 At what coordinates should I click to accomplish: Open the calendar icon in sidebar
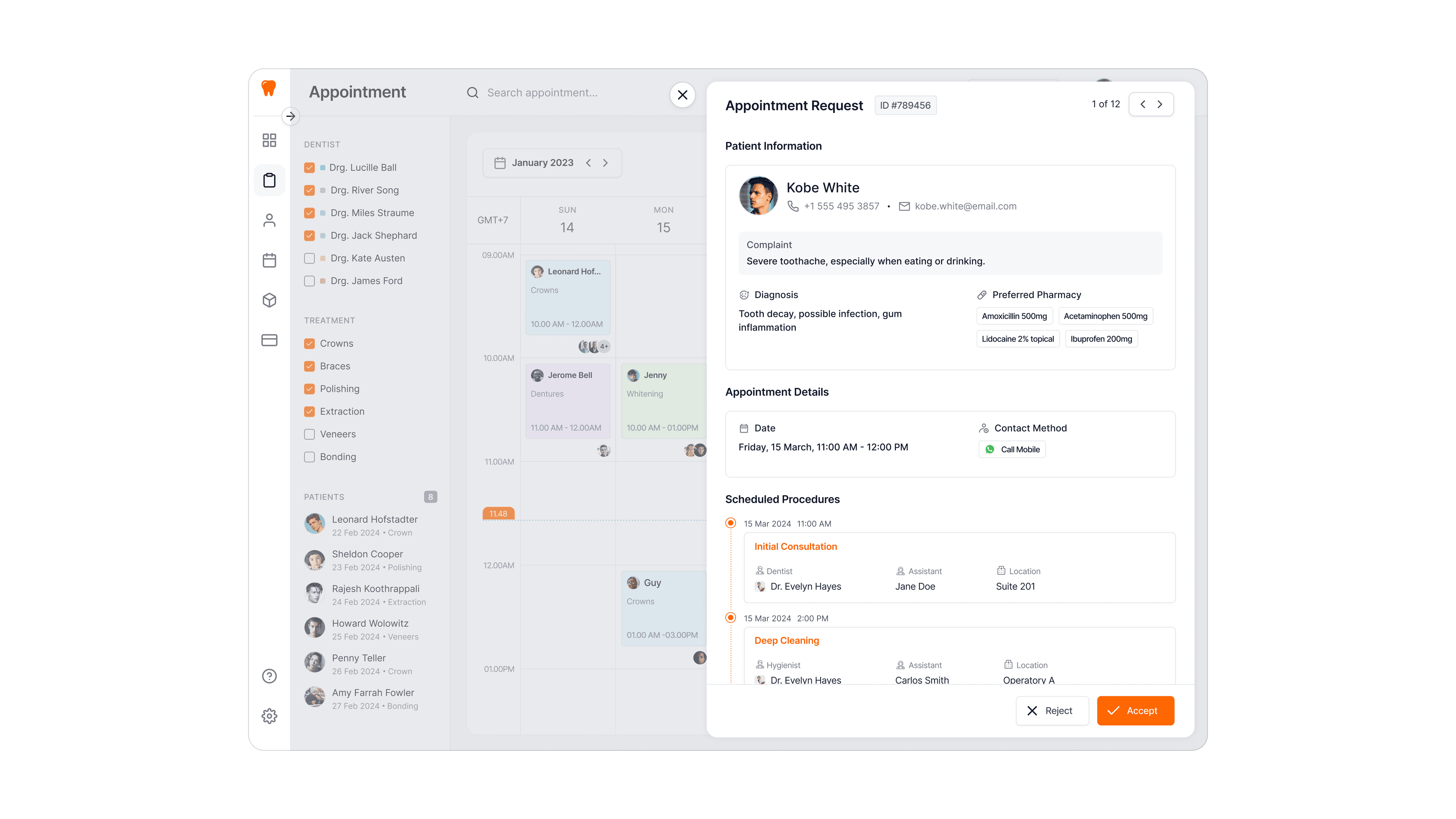[269, 260]
